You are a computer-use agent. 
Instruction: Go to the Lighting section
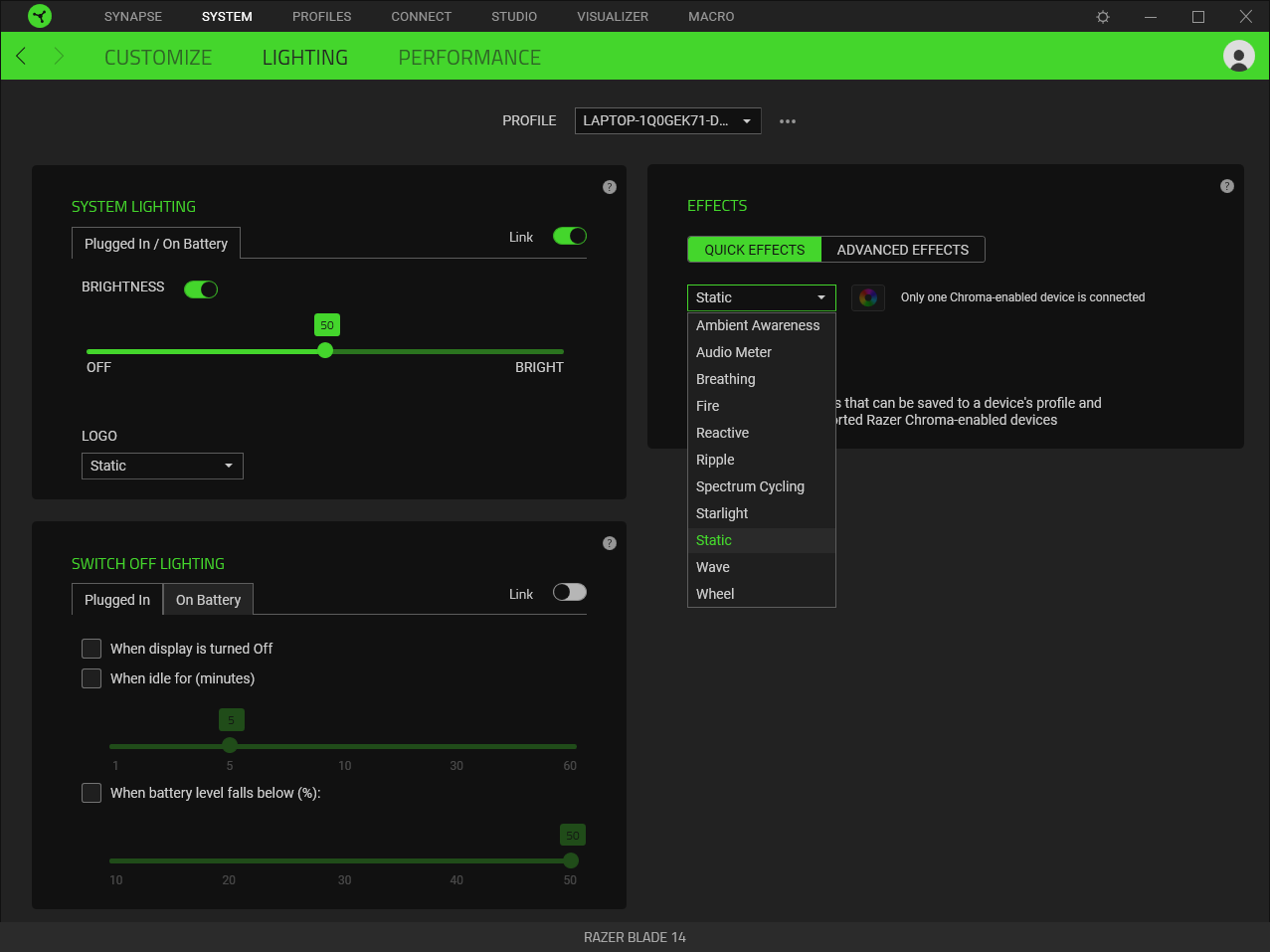(305, 58)
